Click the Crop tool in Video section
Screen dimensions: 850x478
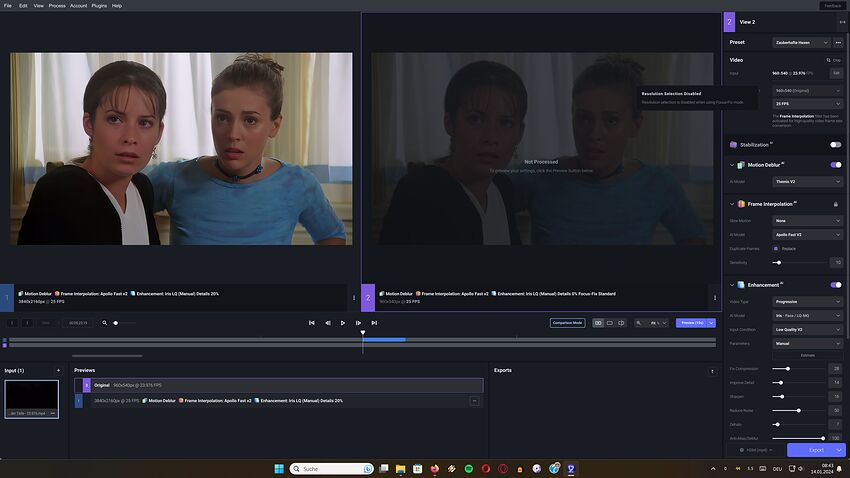point(836,60)
